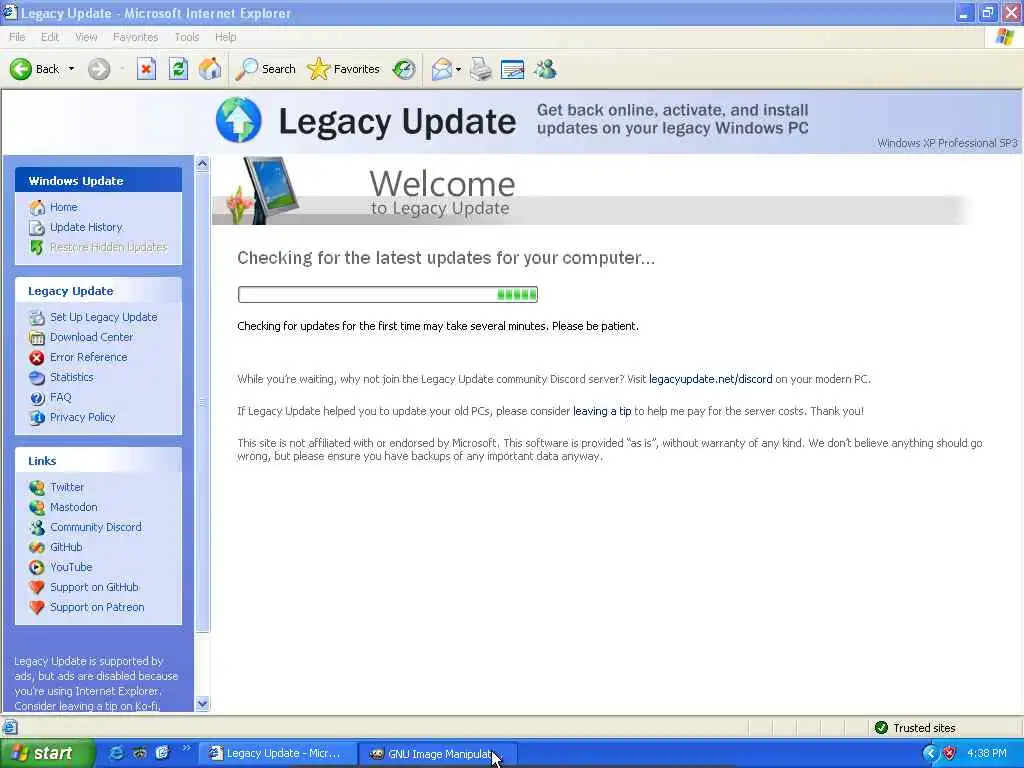Screen dimensions: 1024x768
Task: Click Restore Hidden Updates link
Action: click(x=108, y=247)
